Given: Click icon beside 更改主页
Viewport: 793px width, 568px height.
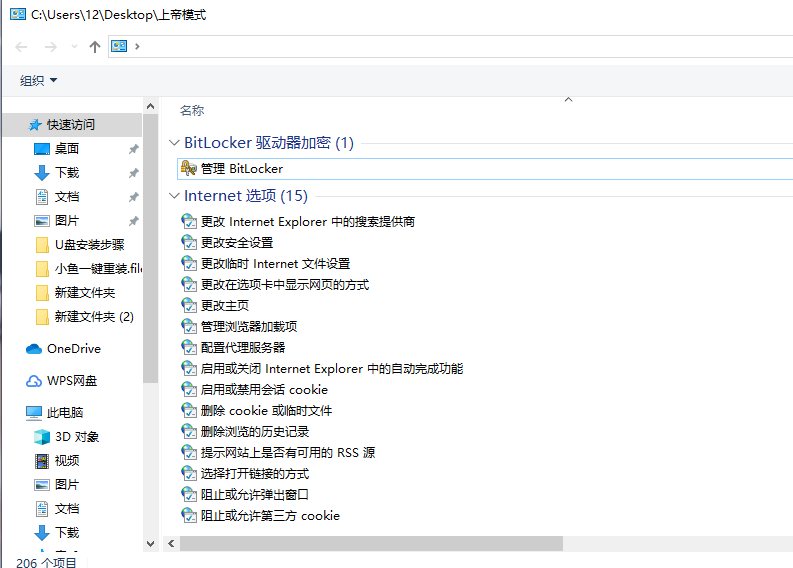Looking at the screenshot, I should pos(189,305).
